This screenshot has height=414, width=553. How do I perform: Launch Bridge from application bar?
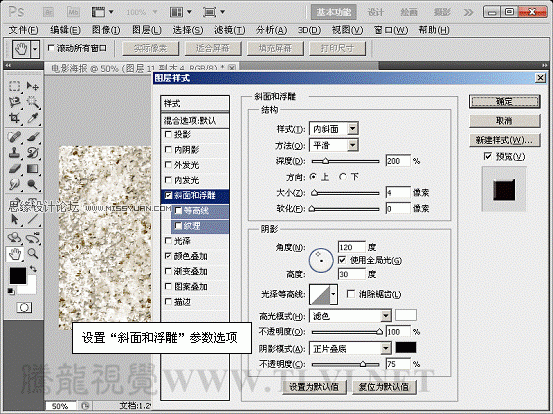click(x=48, y=12)
